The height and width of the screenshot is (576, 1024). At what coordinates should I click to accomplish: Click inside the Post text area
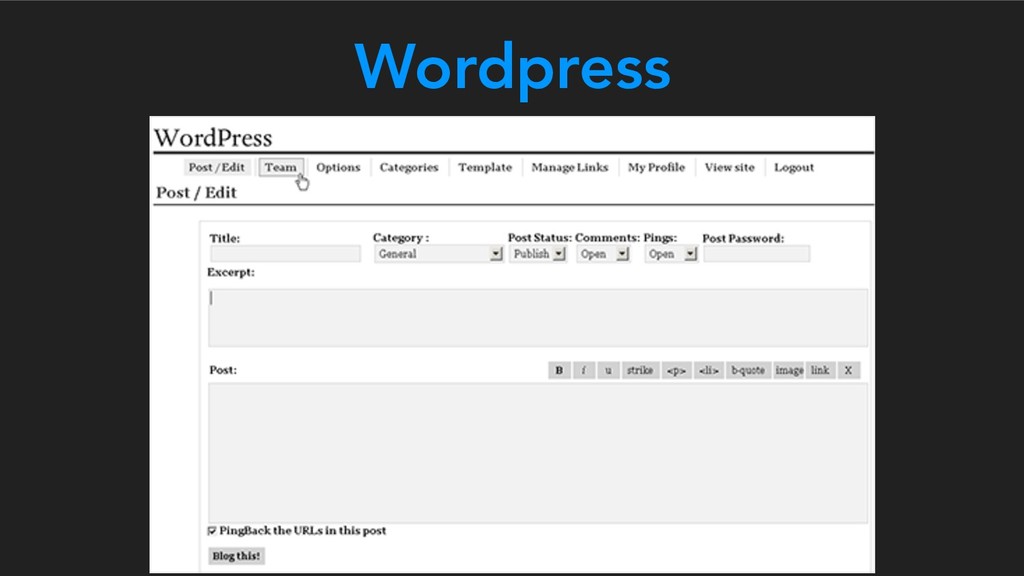(538, 453)
